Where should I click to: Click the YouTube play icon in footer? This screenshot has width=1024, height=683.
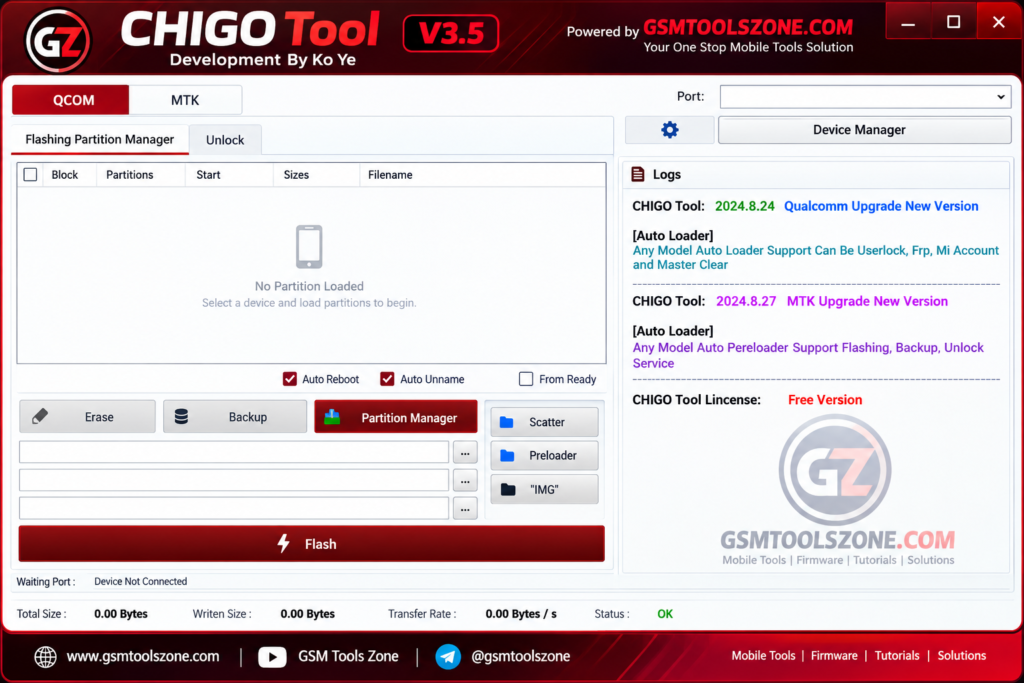(x=272, y=656)
